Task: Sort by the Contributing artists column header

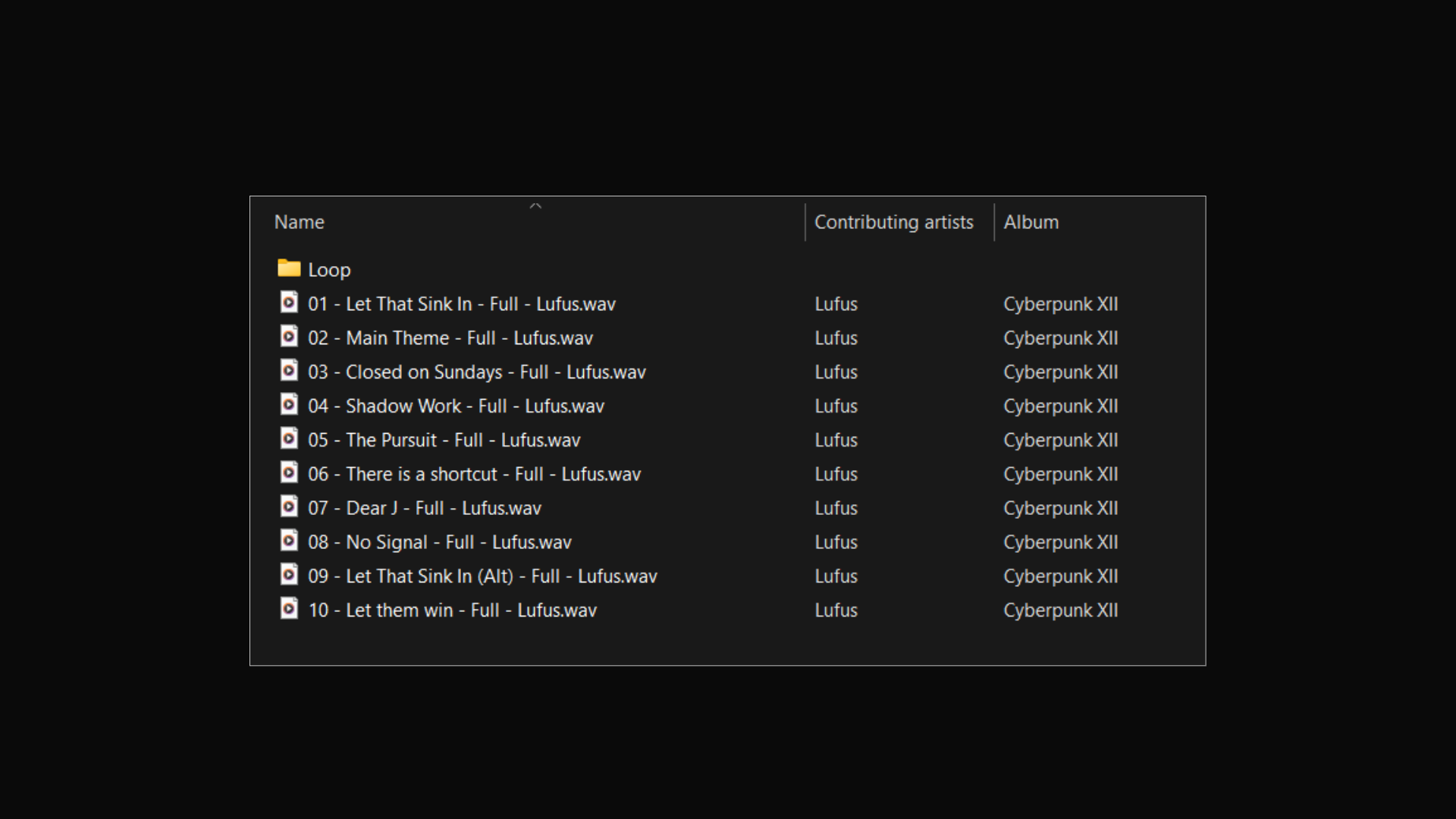Action: coord(893,222)
